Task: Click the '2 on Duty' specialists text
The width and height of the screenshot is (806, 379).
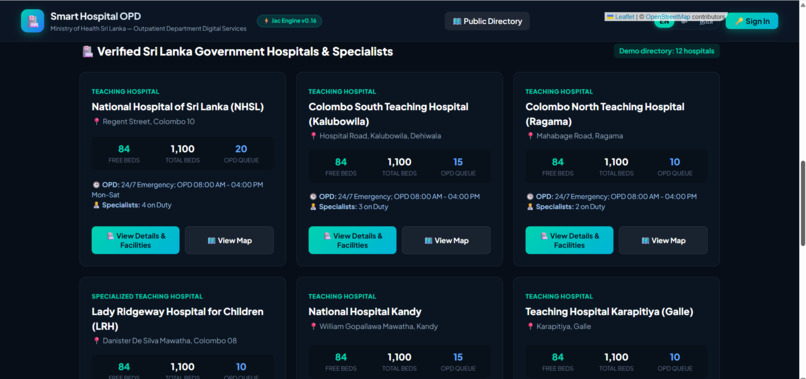Action: pos(591,207)
